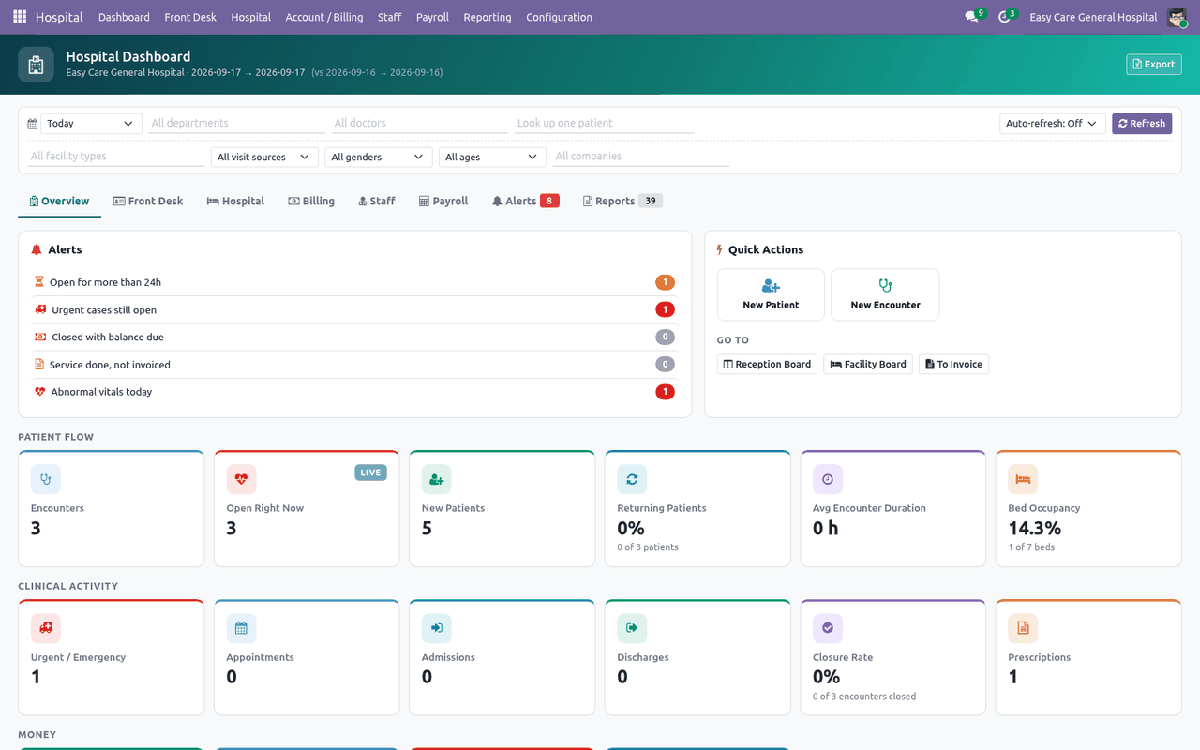Click the All doctors filter field

[419, 124]
